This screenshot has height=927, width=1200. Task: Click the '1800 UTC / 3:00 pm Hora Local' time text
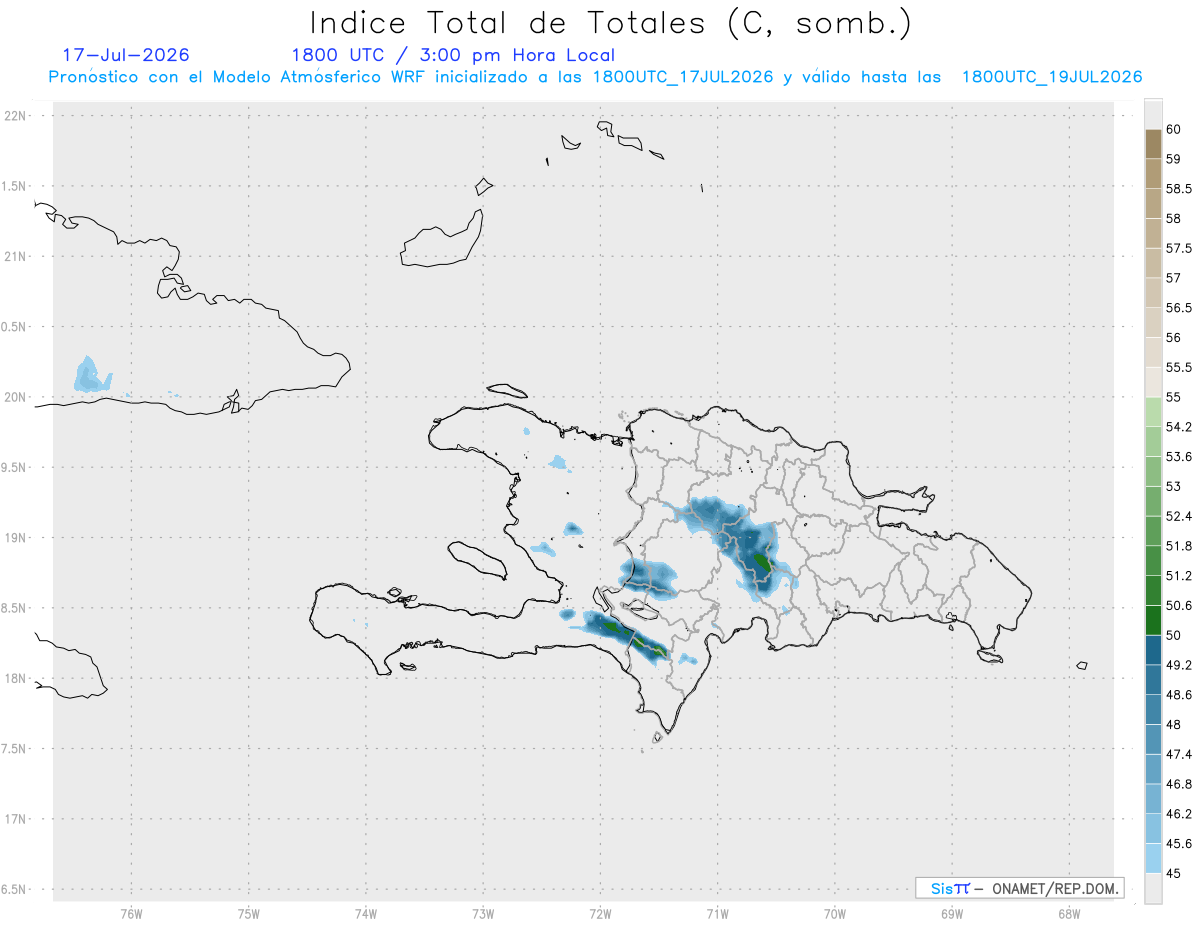point(453,56)
